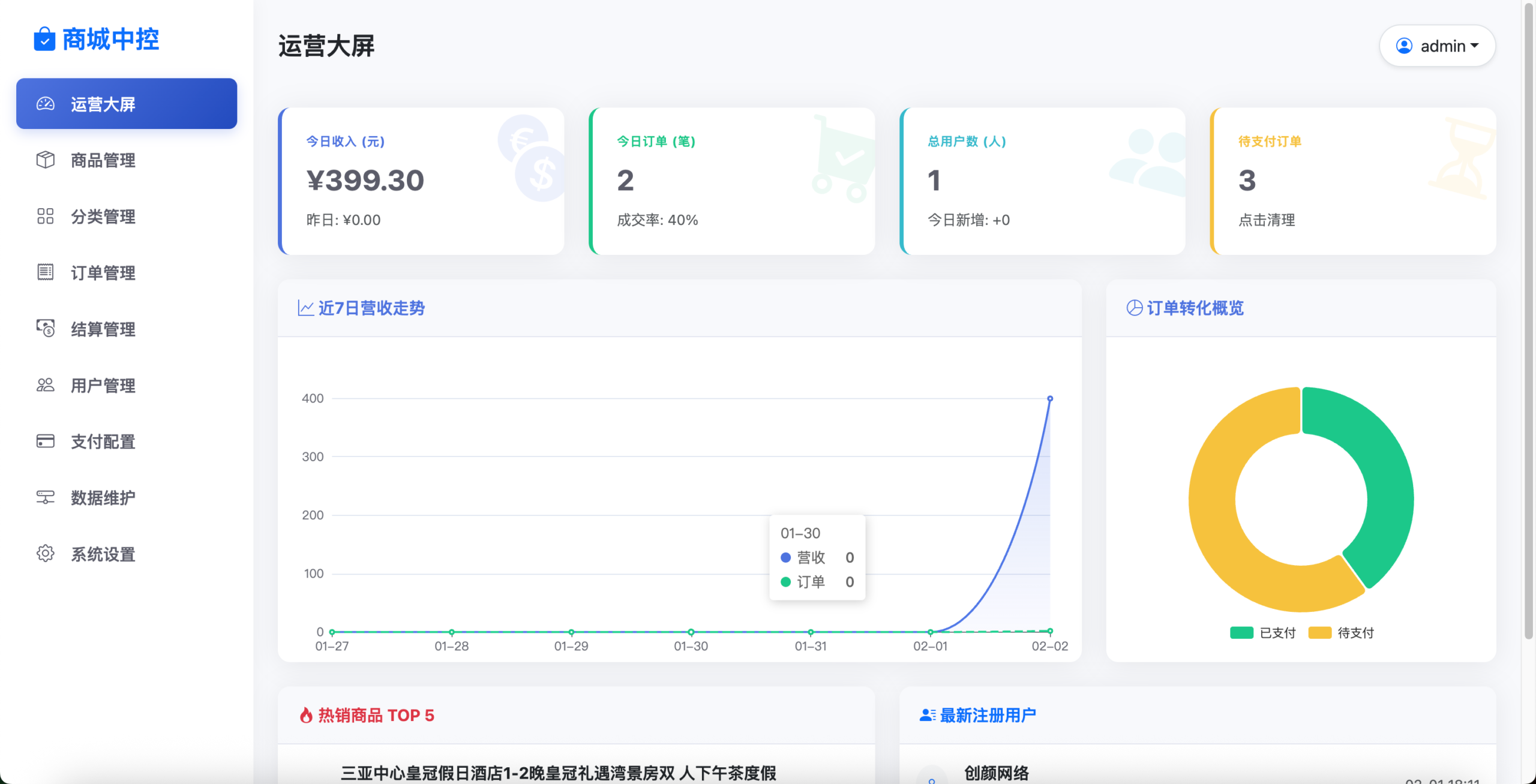Open the 热销商品 TOP 5 section header
The image size is (1536, 784).
click(367, 715)
